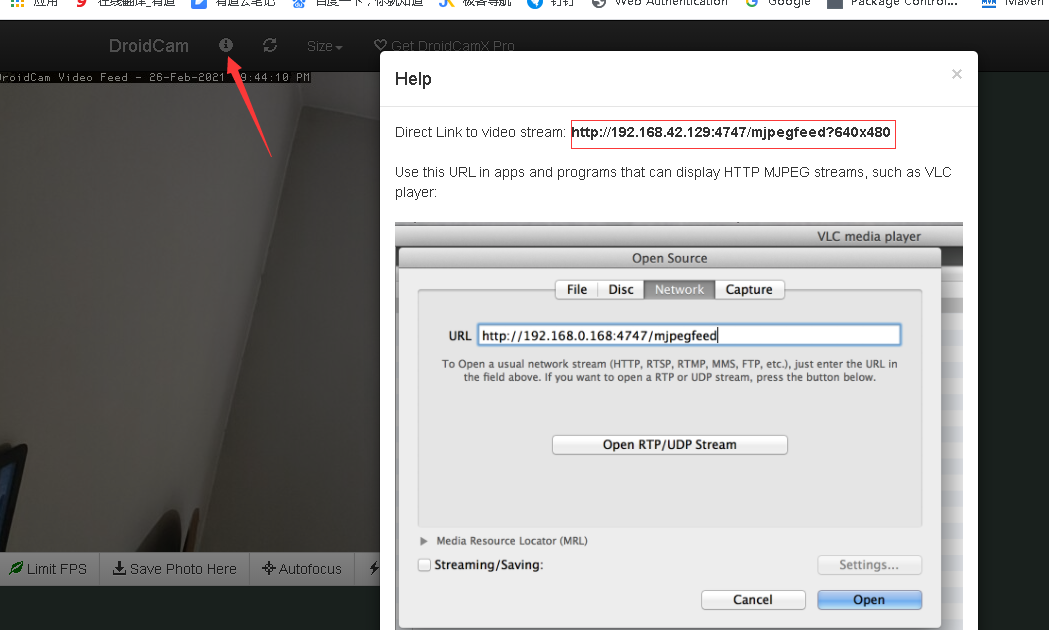1049x630 pixels.
Task: Click the 'VLC media player' title text
Action: [869, 237]
